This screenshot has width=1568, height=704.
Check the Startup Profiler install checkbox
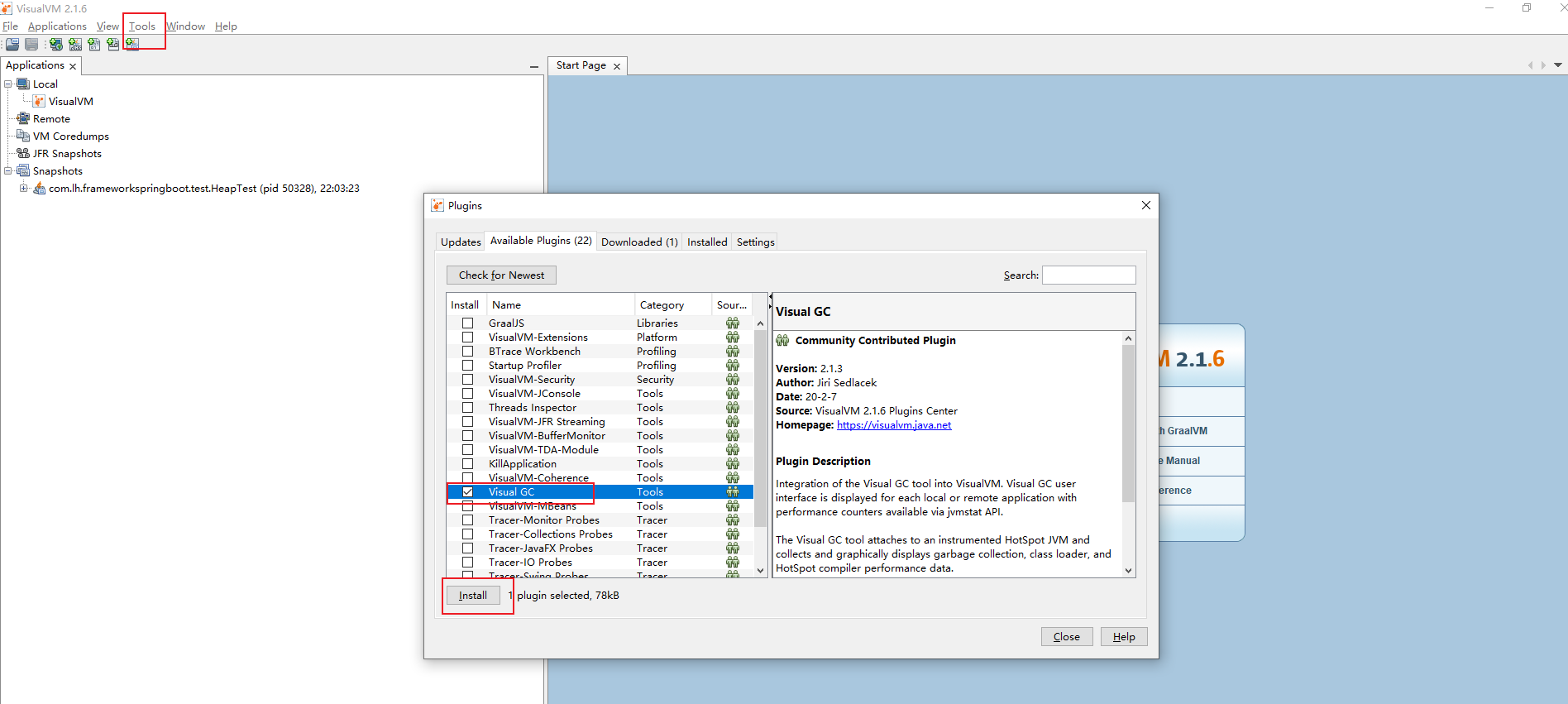[468, 366]
